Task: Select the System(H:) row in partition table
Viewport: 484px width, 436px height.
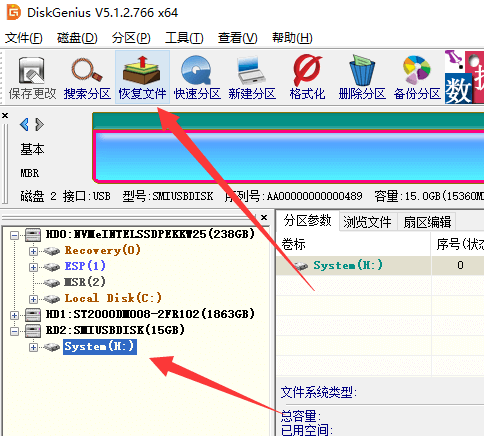Action: tap(380, 265)
